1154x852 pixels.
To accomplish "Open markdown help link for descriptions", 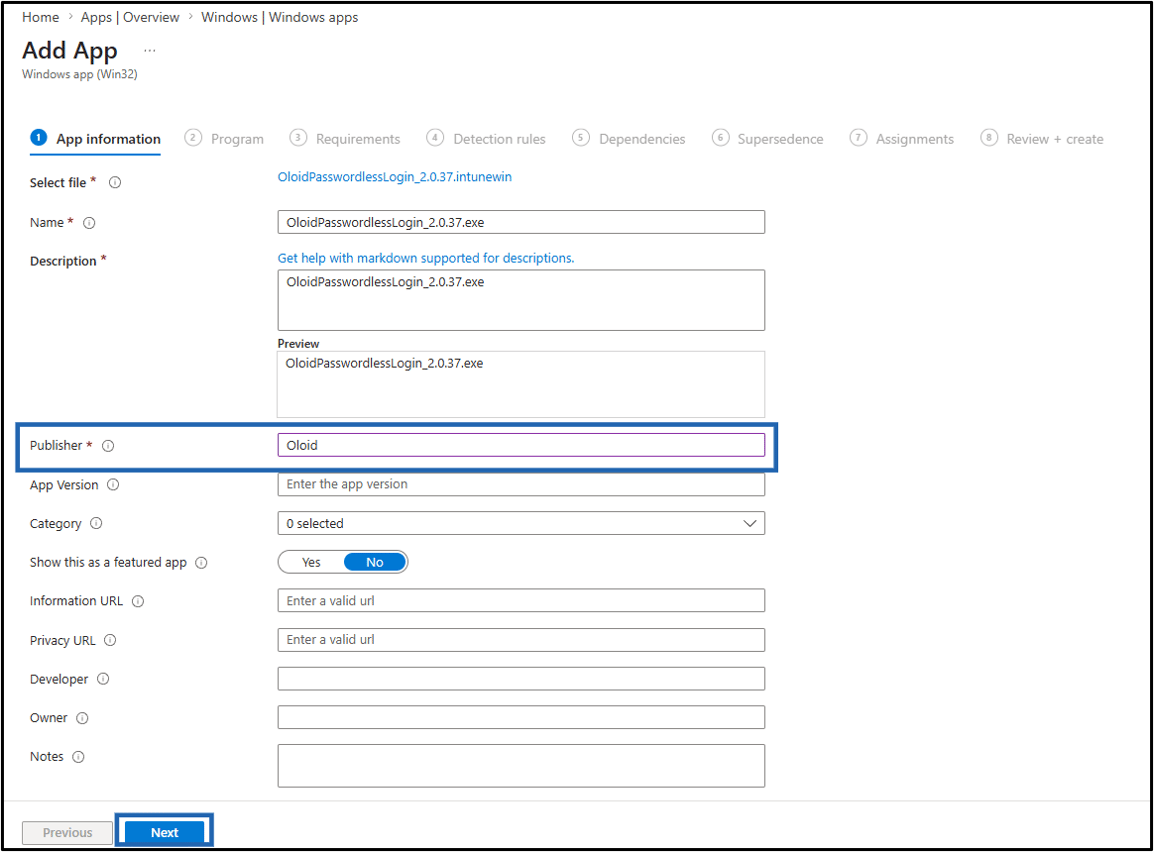I will click(425, 258).
